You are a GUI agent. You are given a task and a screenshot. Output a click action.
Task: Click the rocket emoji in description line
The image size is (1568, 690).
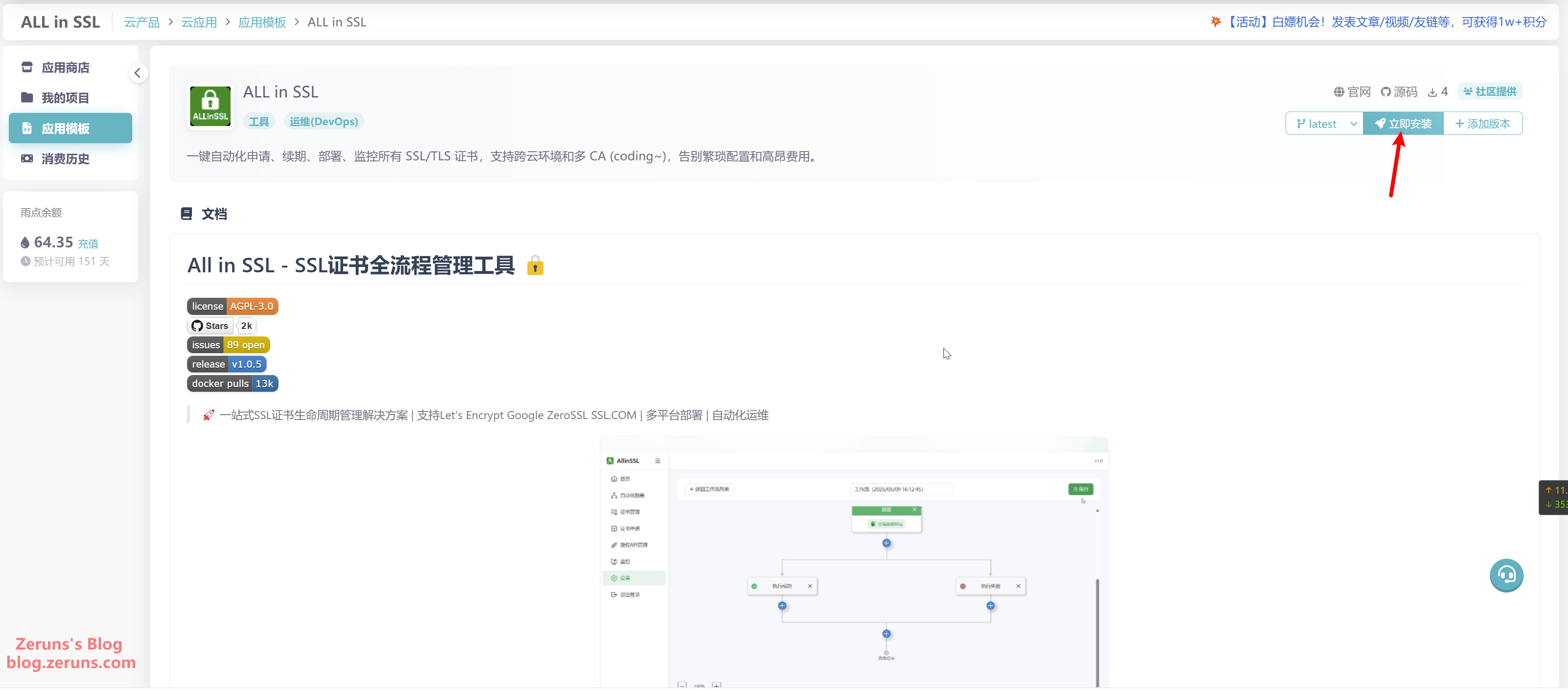pyautogui.click(x=209, y=415)
